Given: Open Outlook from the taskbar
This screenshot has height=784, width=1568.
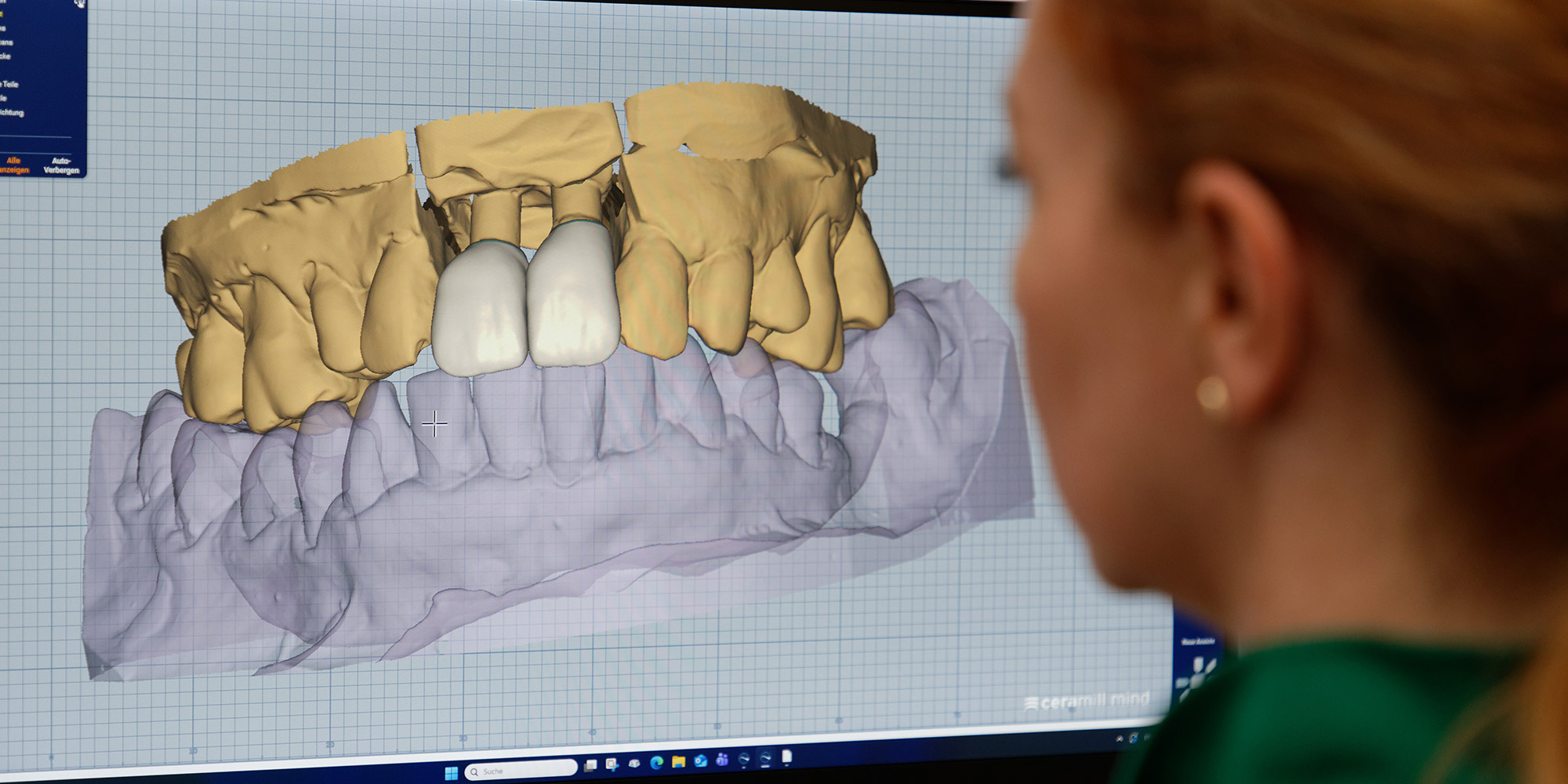Looking at the screenshot, I should [700, 760].
